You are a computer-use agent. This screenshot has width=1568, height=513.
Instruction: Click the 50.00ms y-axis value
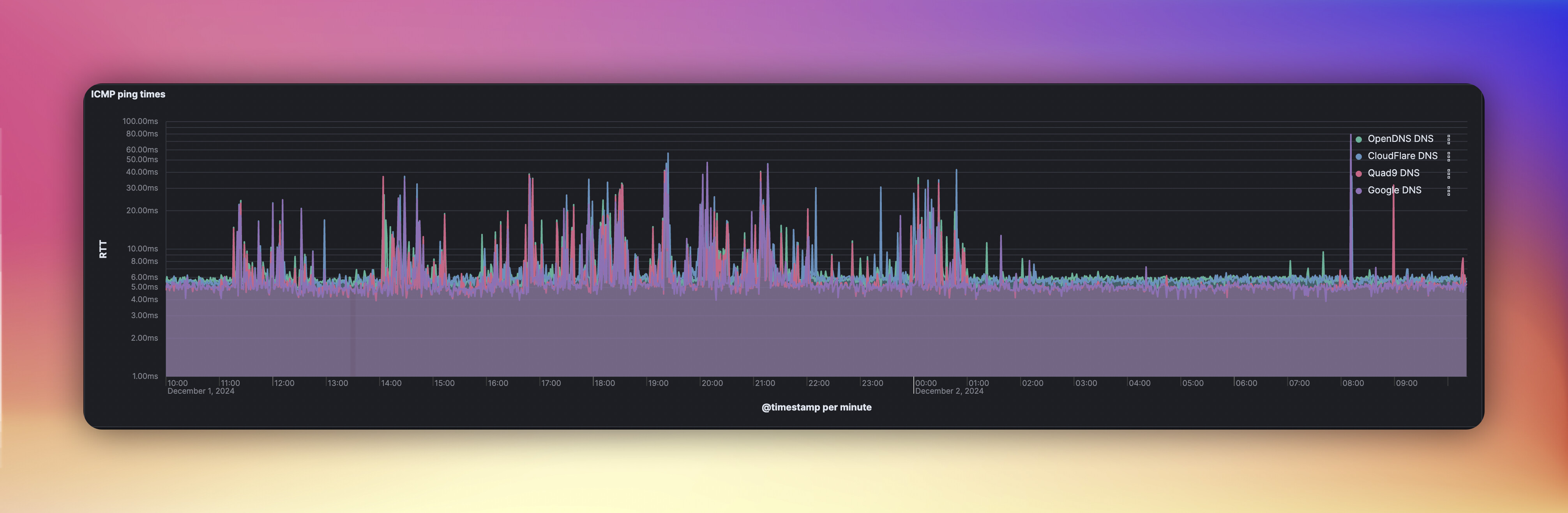pos(142,159)
